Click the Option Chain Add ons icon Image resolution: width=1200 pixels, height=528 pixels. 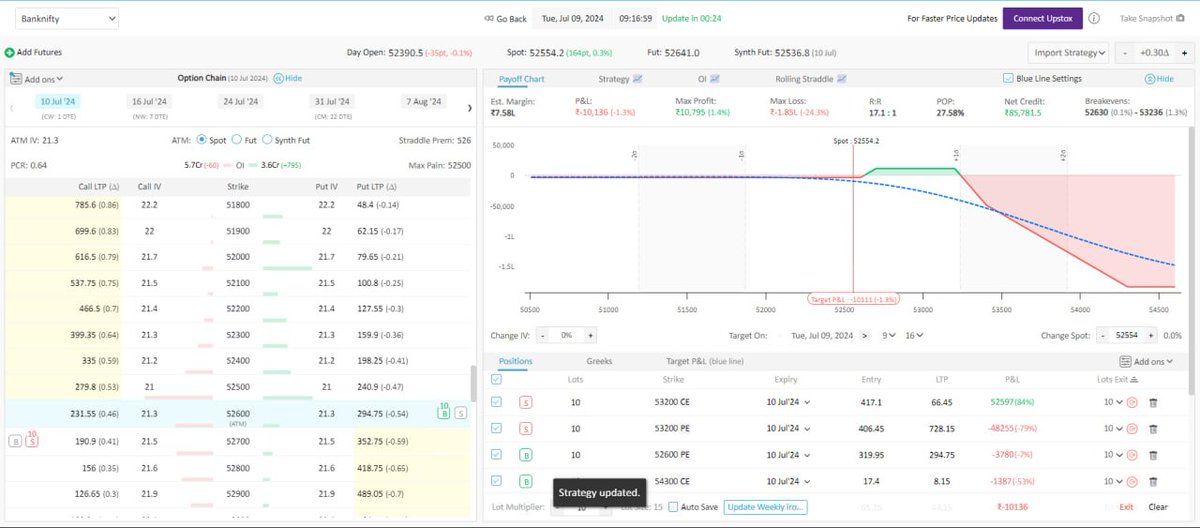16,78
